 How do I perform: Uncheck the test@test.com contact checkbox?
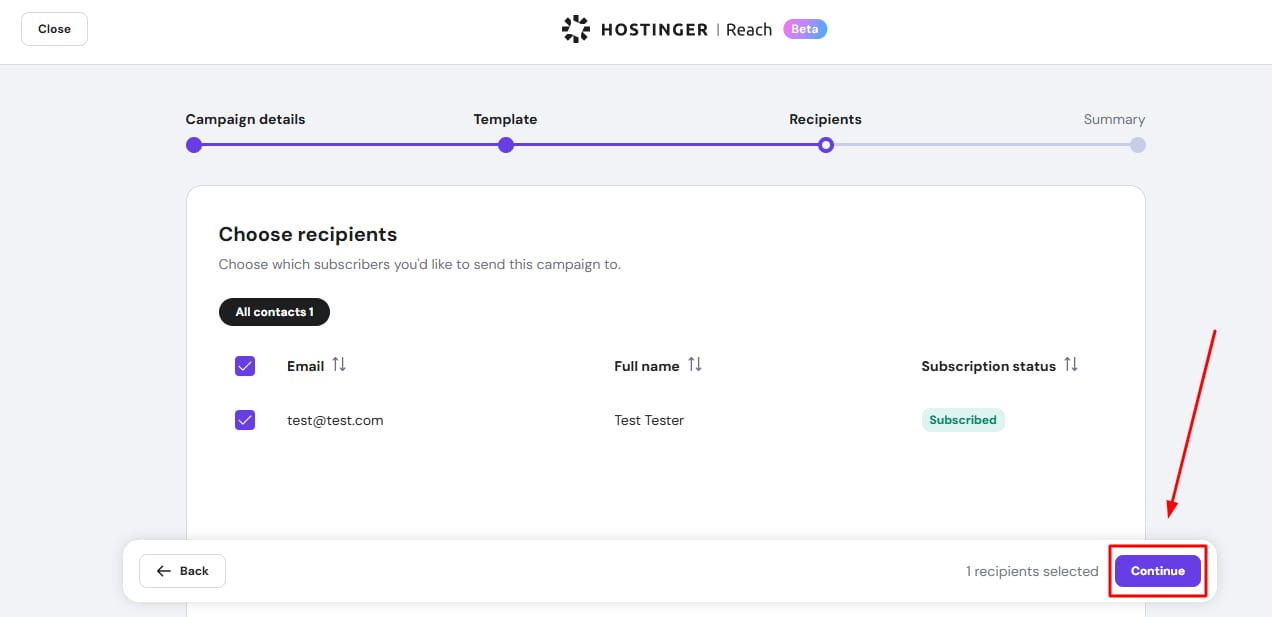pos(245,420)
